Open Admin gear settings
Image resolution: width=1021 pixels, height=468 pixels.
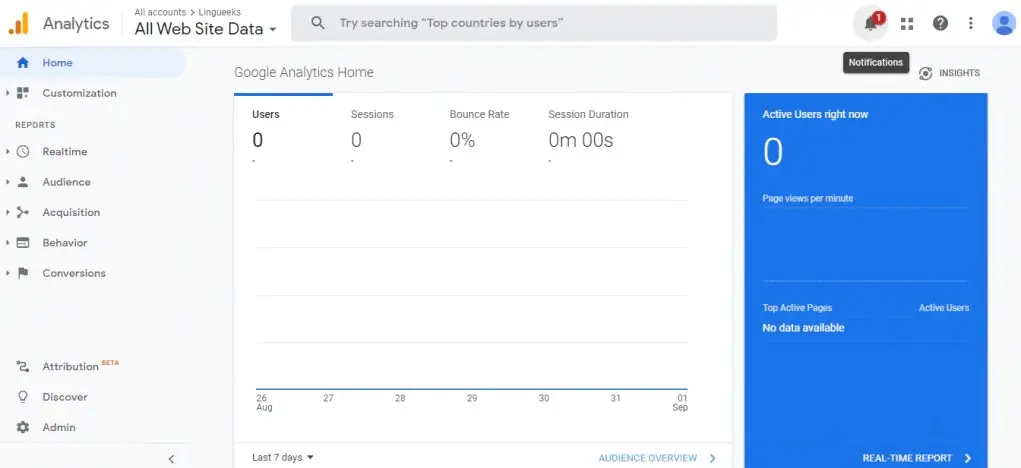point(58,427)
